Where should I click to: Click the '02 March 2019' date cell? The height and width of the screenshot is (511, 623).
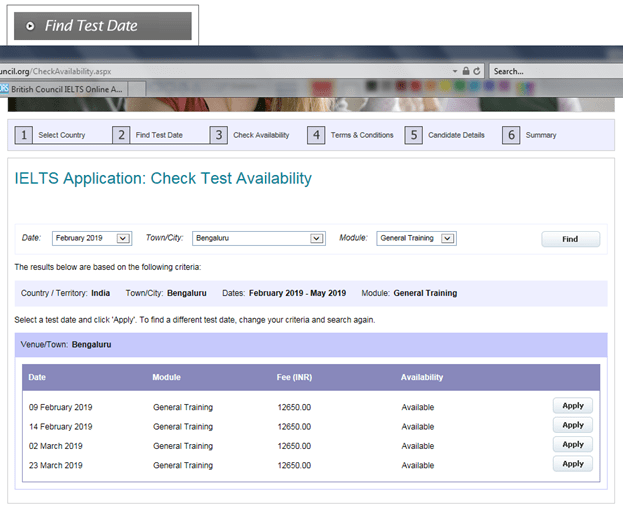pyautogui.click(x=56, y=446)
